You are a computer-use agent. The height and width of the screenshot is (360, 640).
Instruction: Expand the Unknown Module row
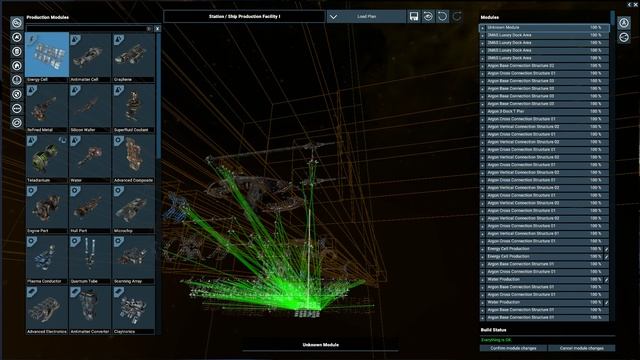pyautogui.click(x=482, y=28)
